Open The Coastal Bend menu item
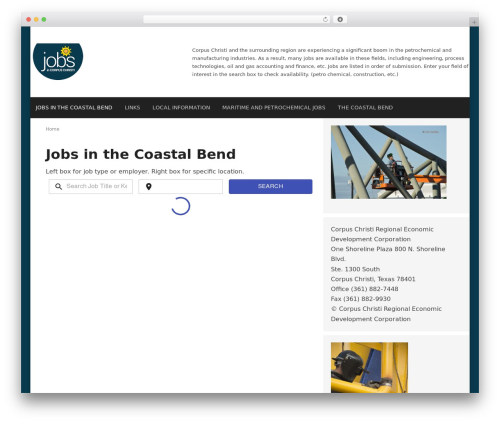 click(365, 108)
